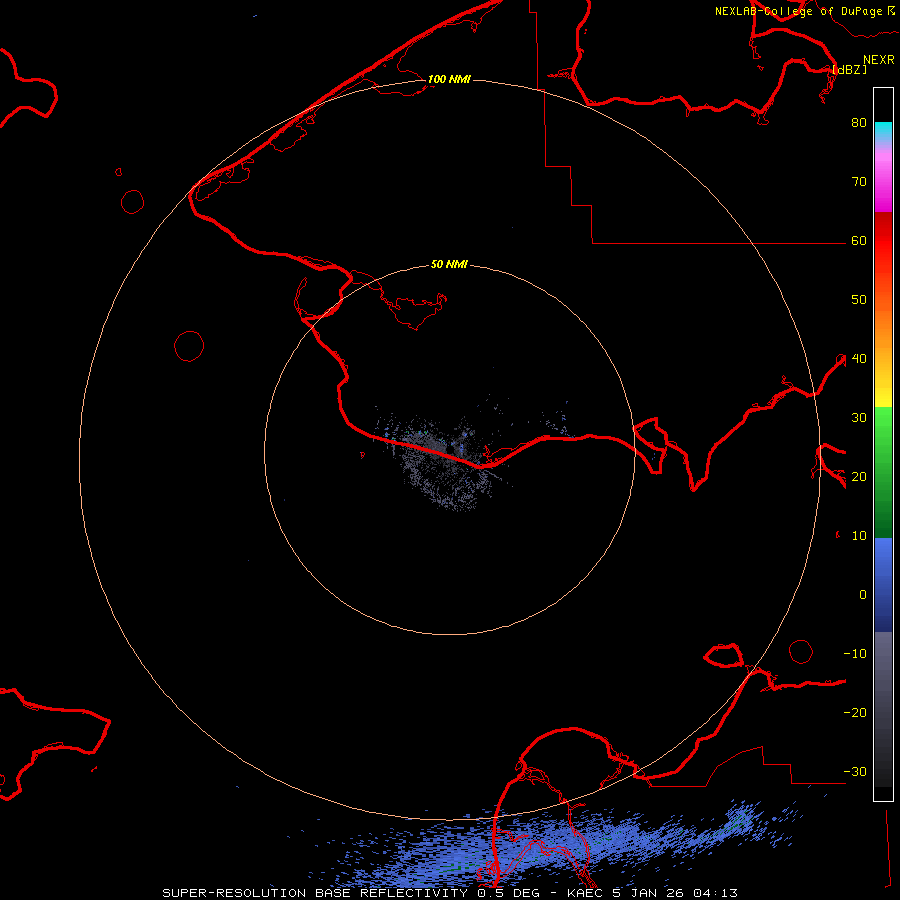Click the 70 value on the dBZ scale
This screenshot has height=900, width=900.
click(x=859, y=182)
